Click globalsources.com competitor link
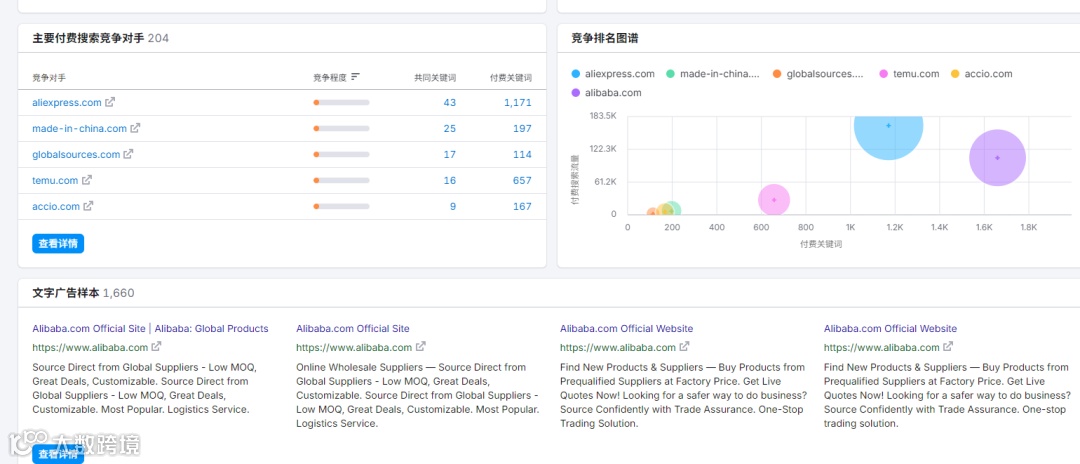Screen dimensions: 1080x464 [x=76, y=154]
